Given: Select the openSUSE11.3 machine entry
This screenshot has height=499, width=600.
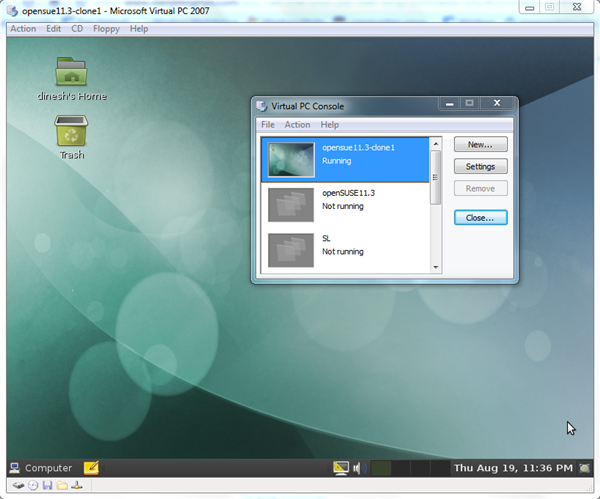Looking at the screenshot, I should (x=346, y=205).
